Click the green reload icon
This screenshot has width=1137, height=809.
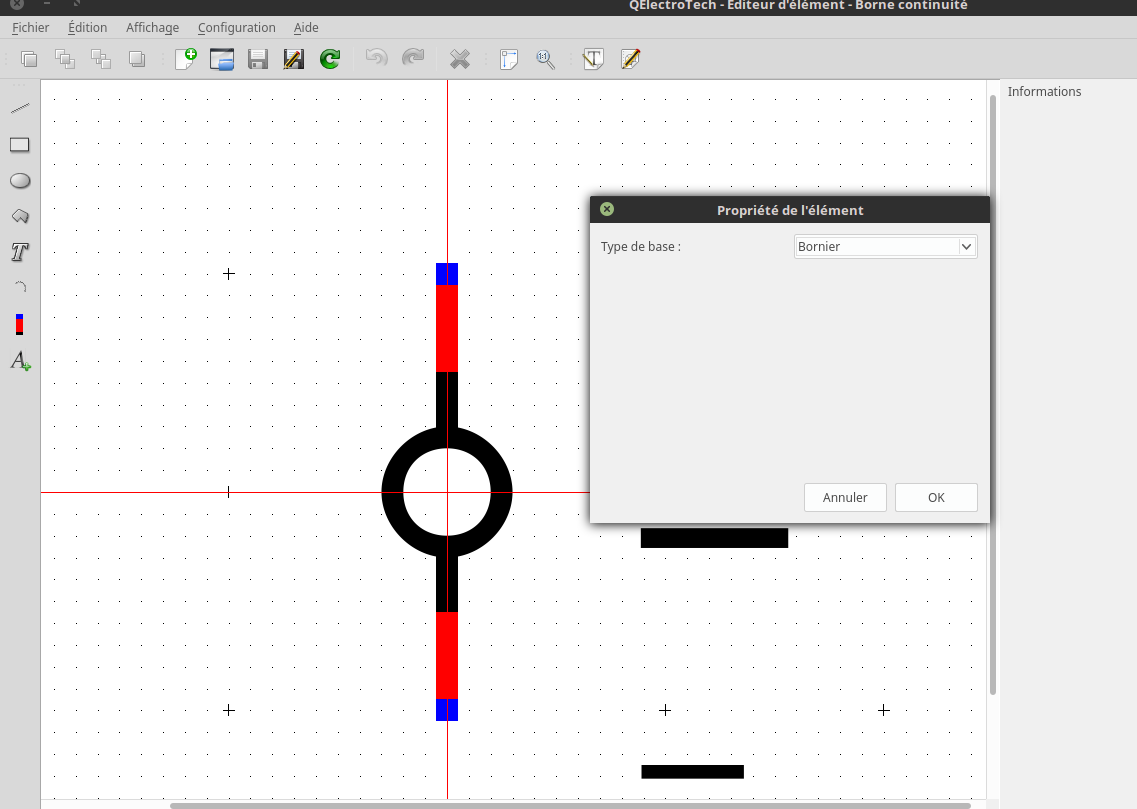(x=330, y=59)
